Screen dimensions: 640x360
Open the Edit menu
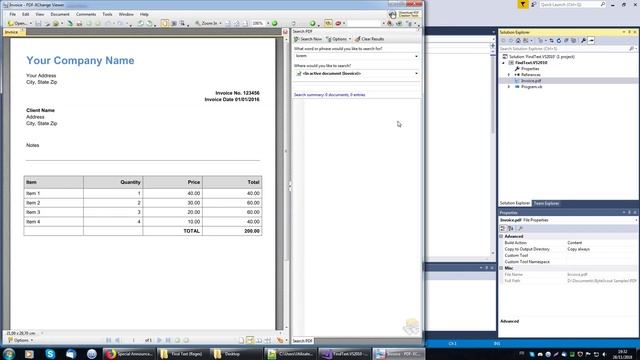pyautogui.click(x=25, y=14)
